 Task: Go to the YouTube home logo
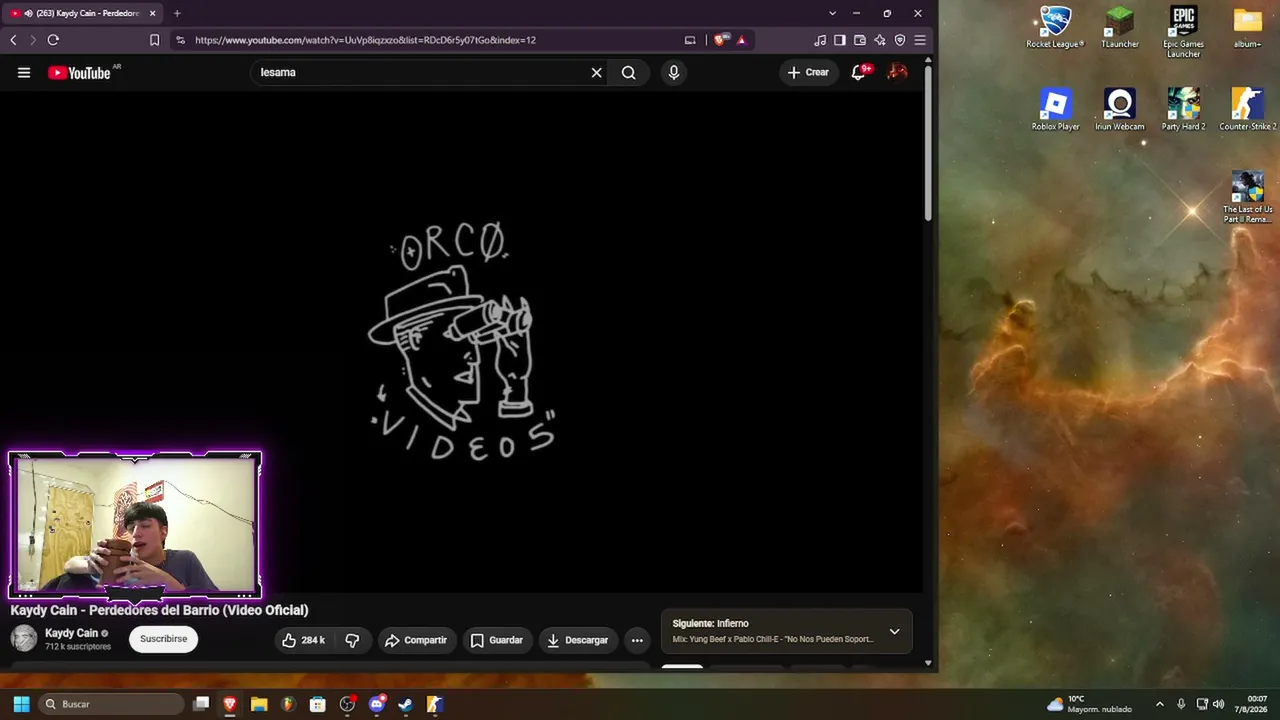(x=80, y=73)
